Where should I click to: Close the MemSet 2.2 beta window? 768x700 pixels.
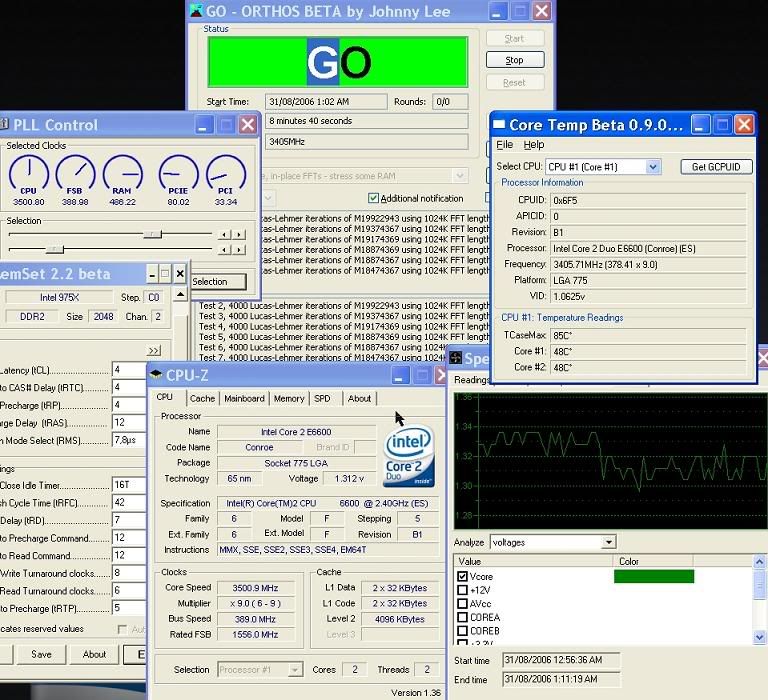coord(180,274)
